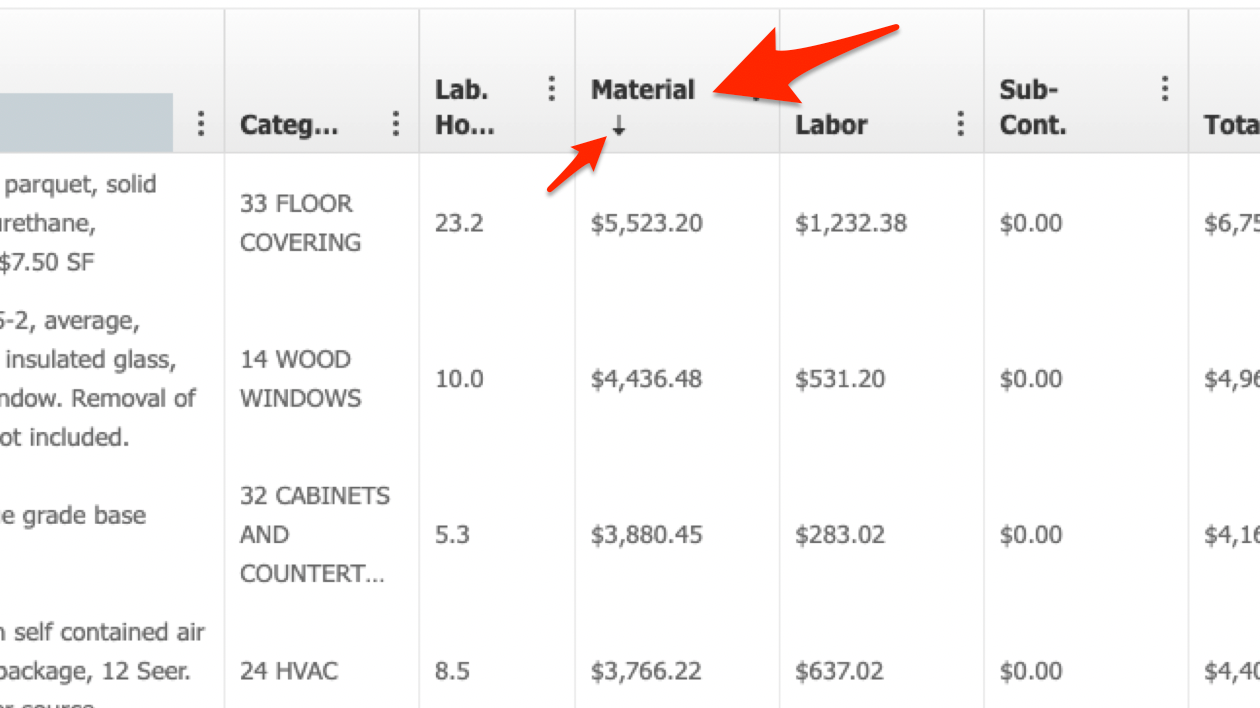The width and height of the screenshot is (1260, 708).
Task: Toggle sorting by clicking the Labor header
Action: [x=832, y=124]
